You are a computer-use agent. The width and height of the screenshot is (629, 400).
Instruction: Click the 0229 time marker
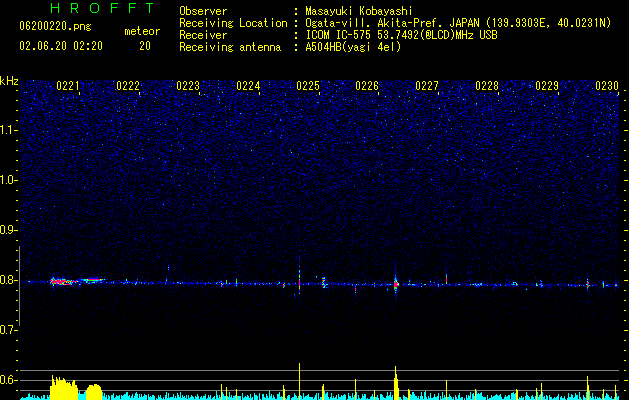[547, 86]
